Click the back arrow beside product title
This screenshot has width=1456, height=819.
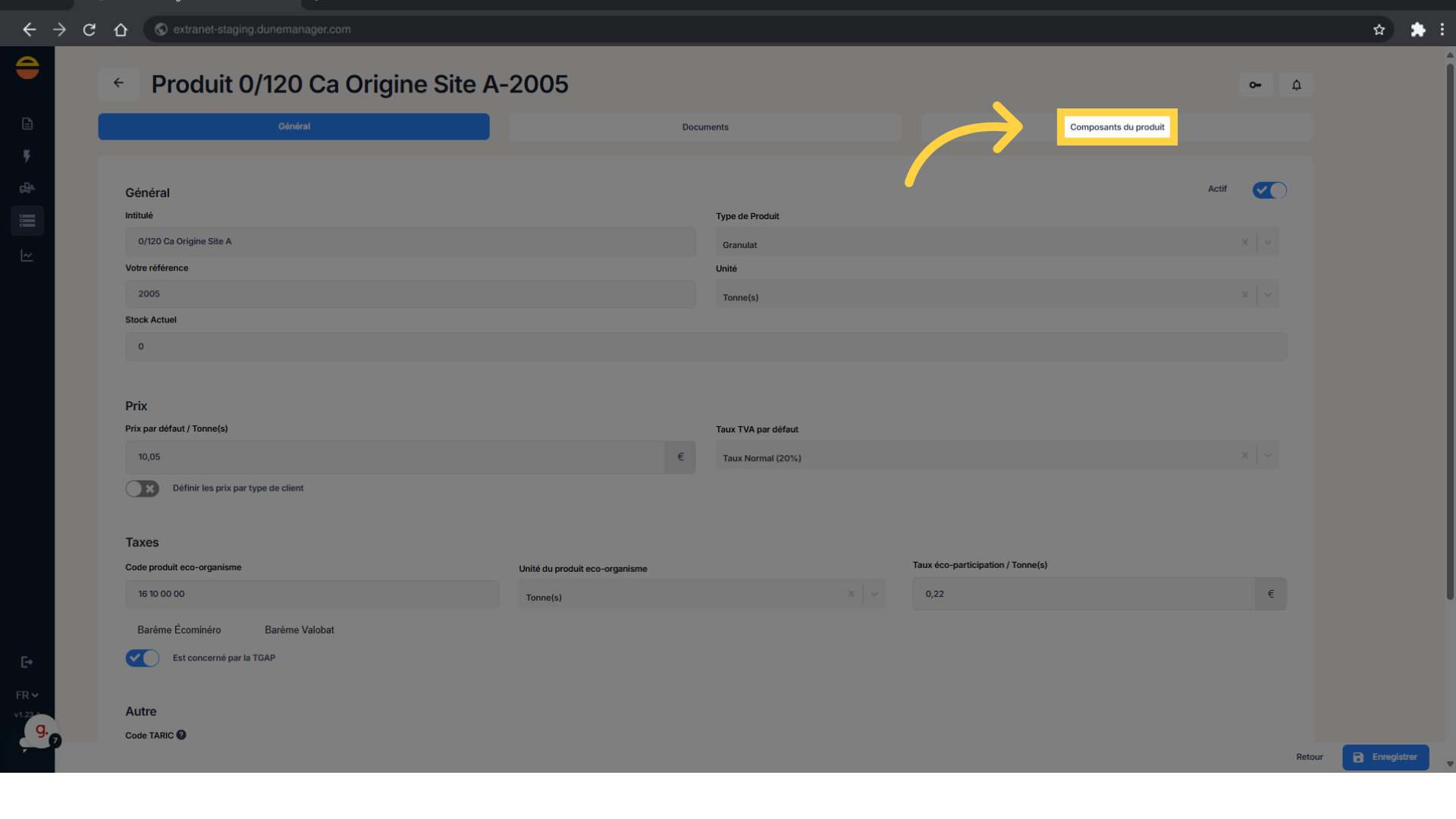pyautogui.click(x=118, y=83)
